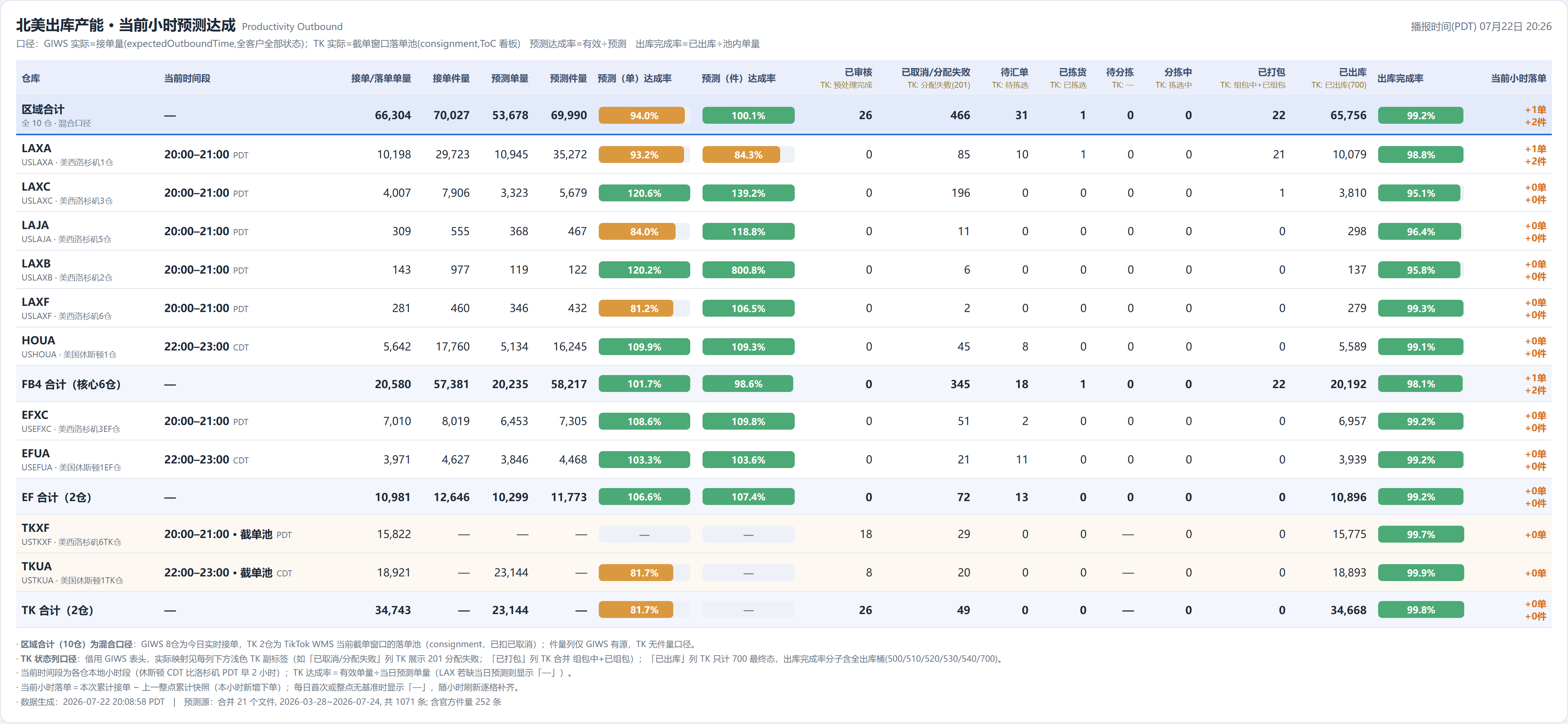
Task: Click the 区域合计 65,756 outbound value
Action: click(1348, 116)
